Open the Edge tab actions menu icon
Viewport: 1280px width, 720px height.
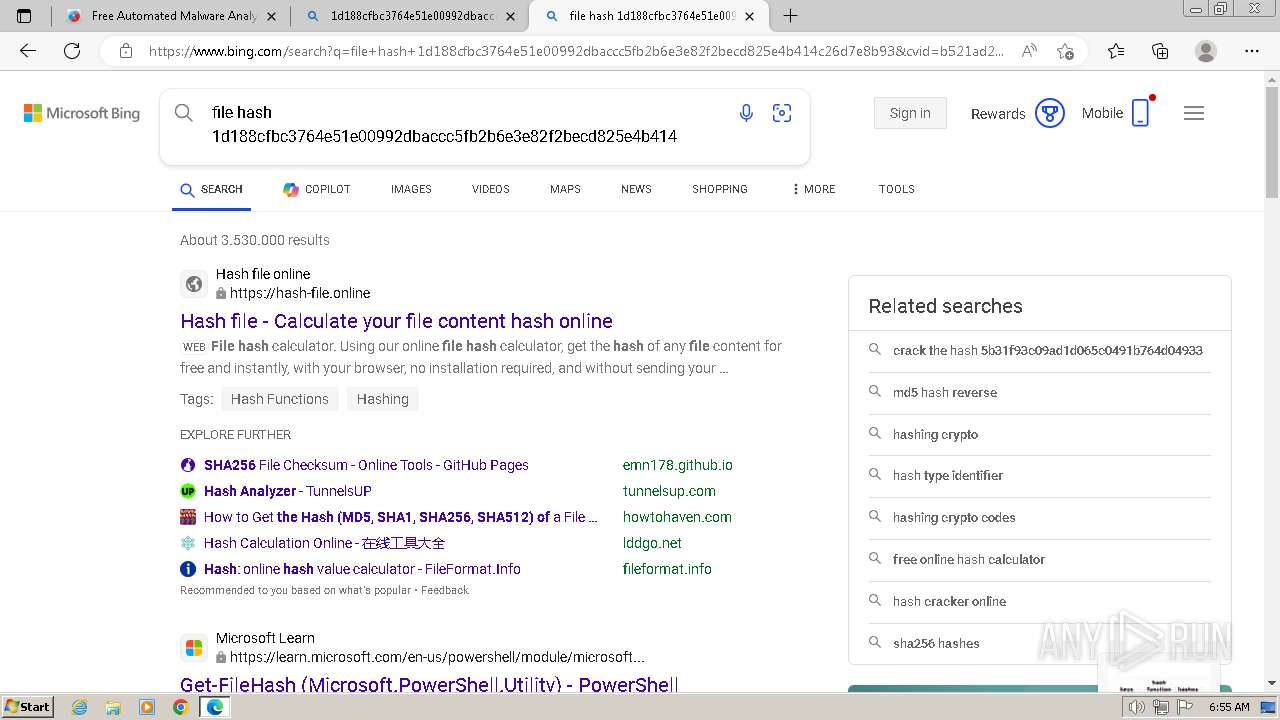pyautogui.click(x=24, y=16)
